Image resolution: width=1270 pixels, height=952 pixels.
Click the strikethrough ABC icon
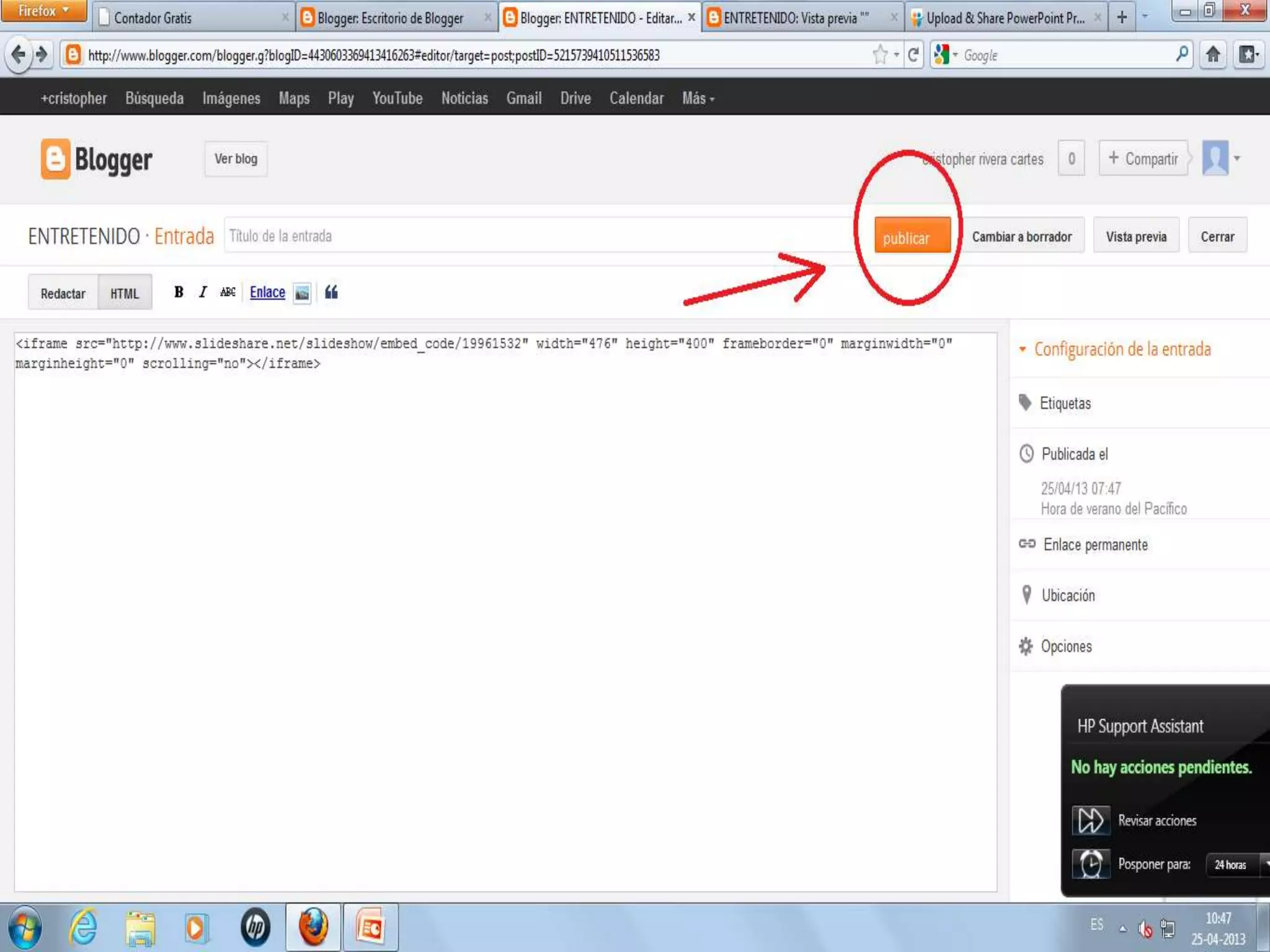click(228, 292)
